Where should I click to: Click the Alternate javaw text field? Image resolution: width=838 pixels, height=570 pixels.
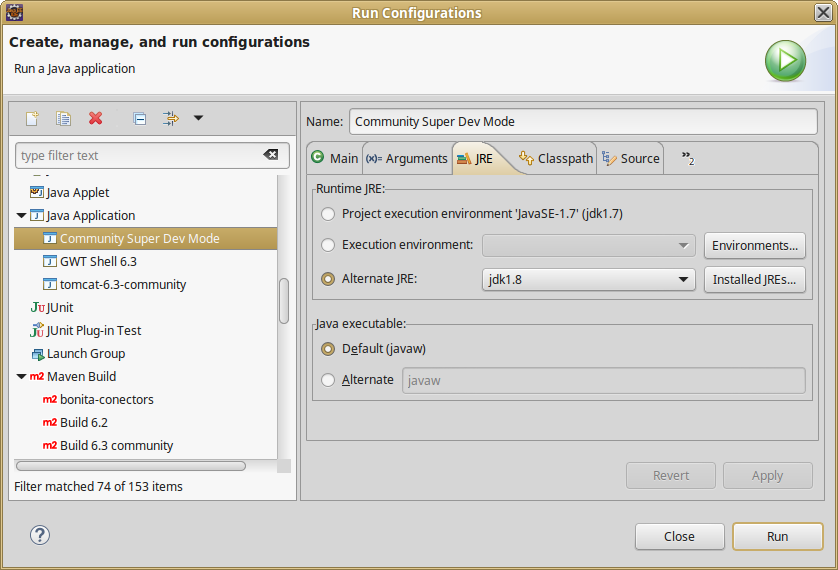point(603,380)
